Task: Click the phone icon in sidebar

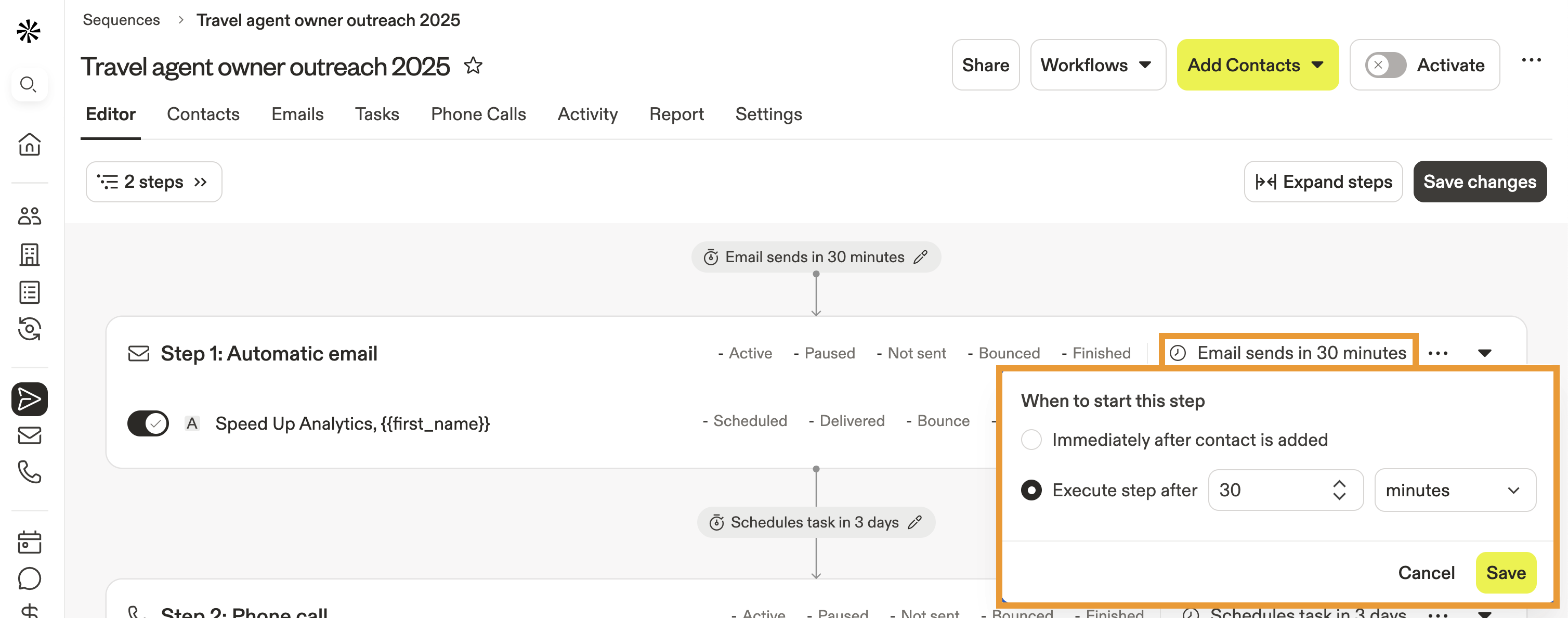Action: click(29, 472)
